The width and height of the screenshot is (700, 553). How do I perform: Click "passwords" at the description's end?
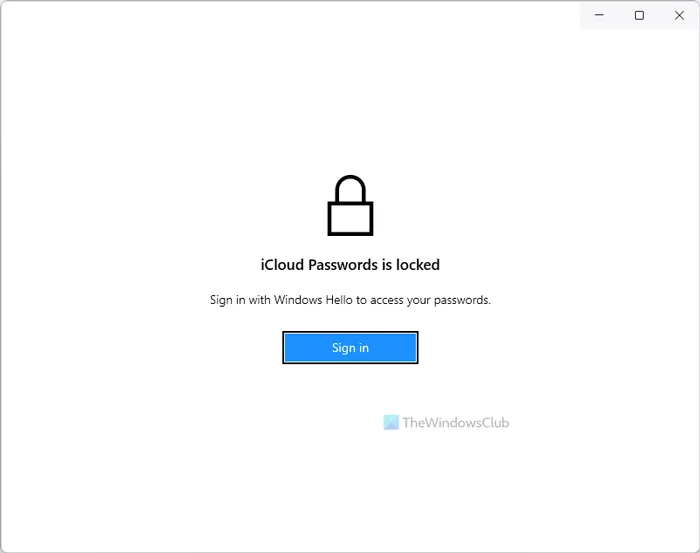pos(462,300)
